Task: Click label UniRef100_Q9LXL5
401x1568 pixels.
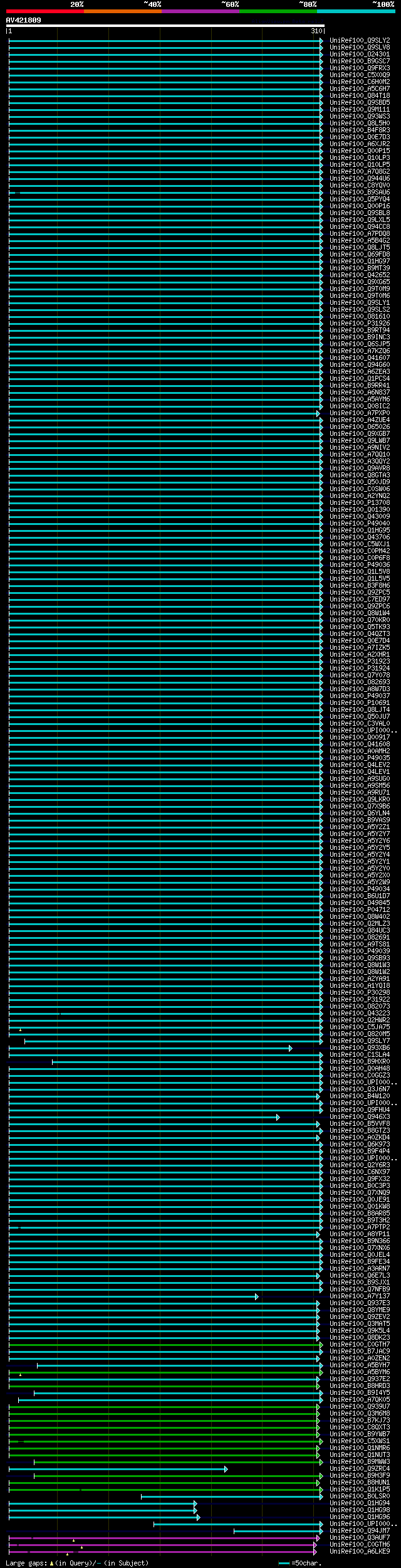Action: (x=360, y=220)
